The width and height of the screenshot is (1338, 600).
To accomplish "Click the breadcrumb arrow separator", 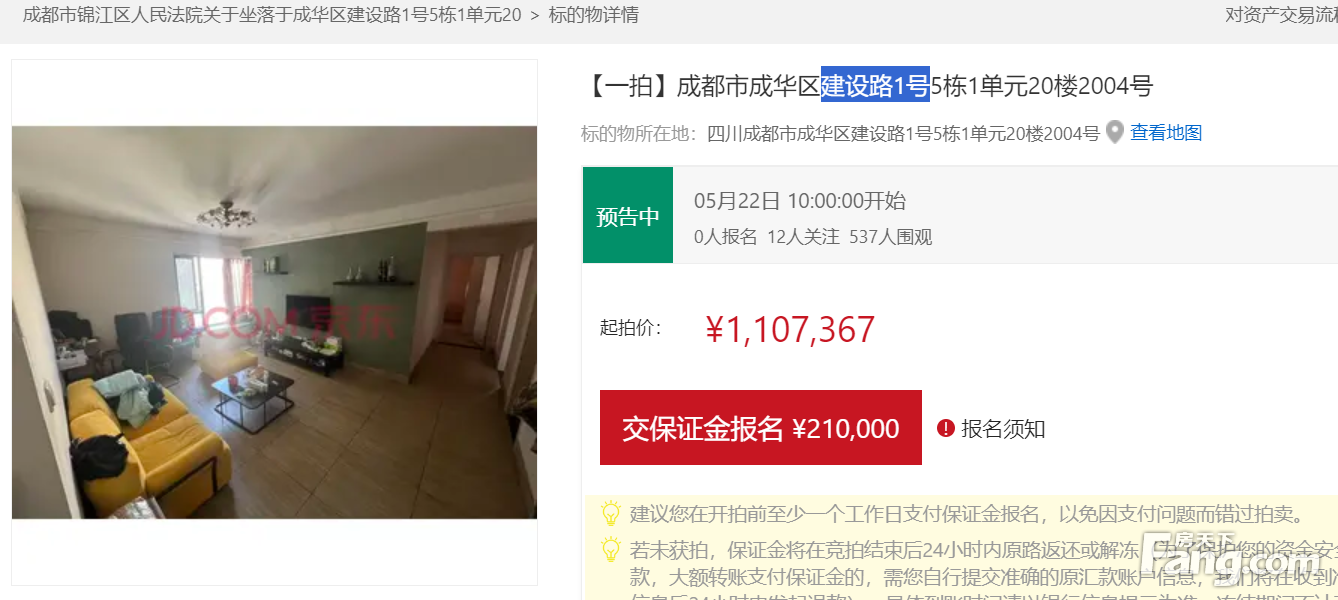I will (x=535, y=15).
